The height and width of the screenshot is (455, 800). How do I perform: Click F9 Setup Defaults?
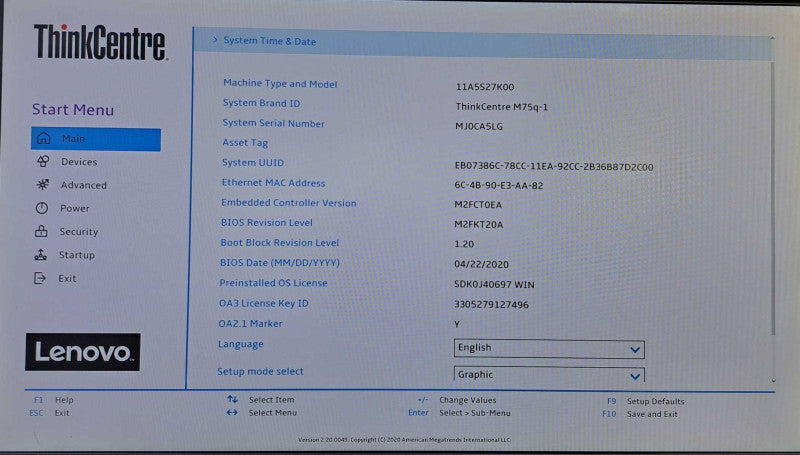tap(645, 401)
